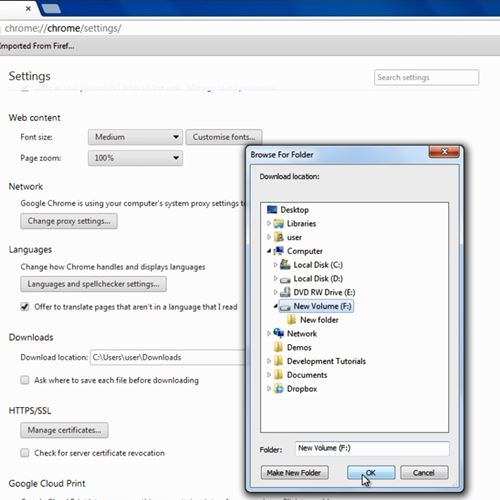500x500 pixels.
Task: Click the New Volume (F:) drive icon
Action: 285,306
